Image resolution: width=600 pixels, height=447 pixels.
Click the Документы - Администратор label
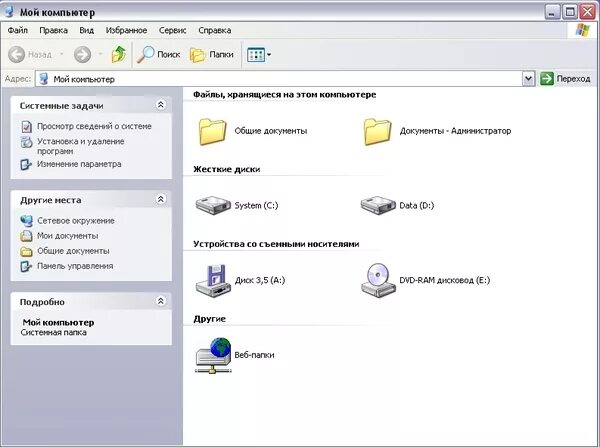click(455, 131)
